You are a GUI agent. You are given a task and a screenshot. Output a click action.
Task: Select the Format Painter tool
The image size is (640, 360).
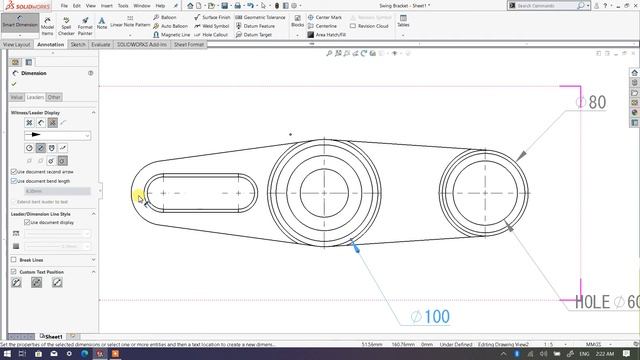coord(85,26)
